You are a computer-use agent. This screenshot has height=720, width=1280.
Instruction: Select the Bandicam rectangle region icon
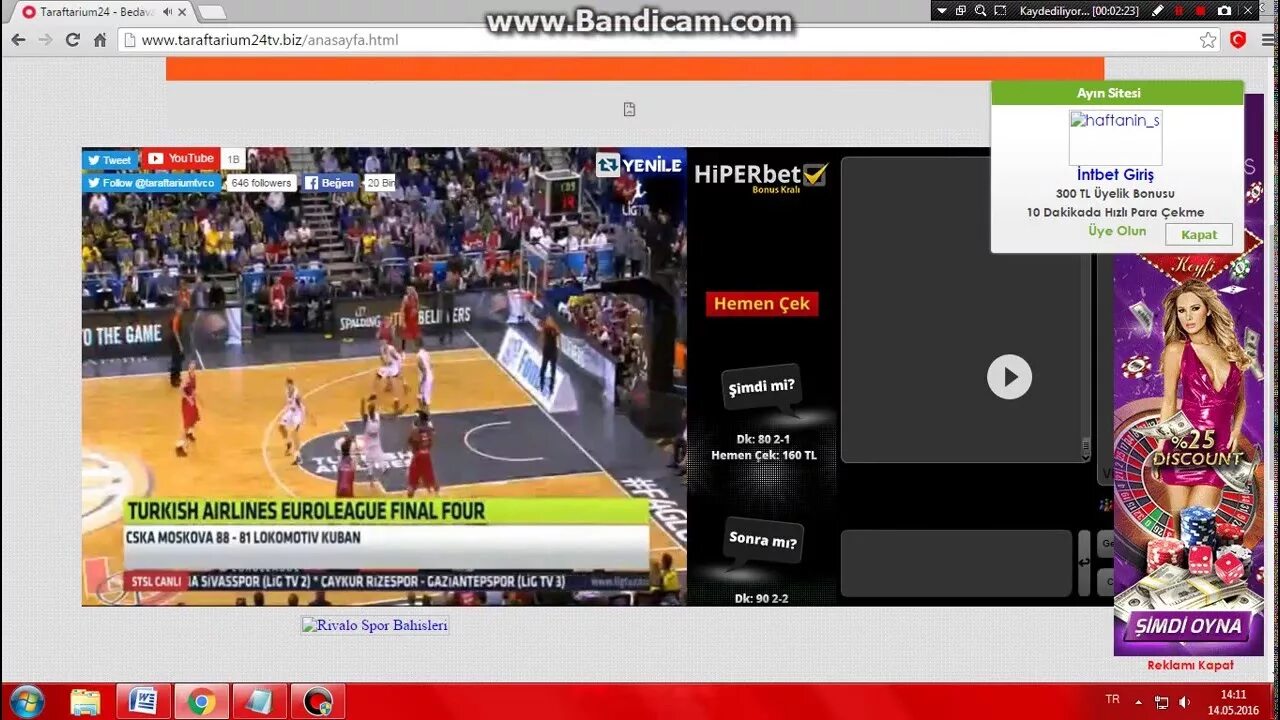point(1000,10)
